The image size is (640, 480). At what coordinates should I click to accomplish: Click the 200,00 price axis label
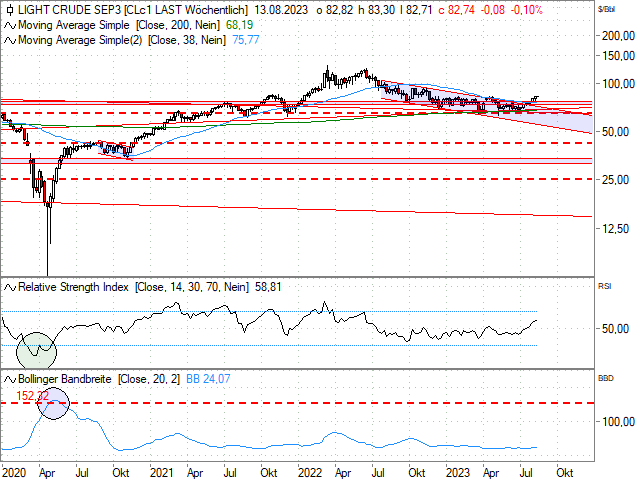coord(619,36)
